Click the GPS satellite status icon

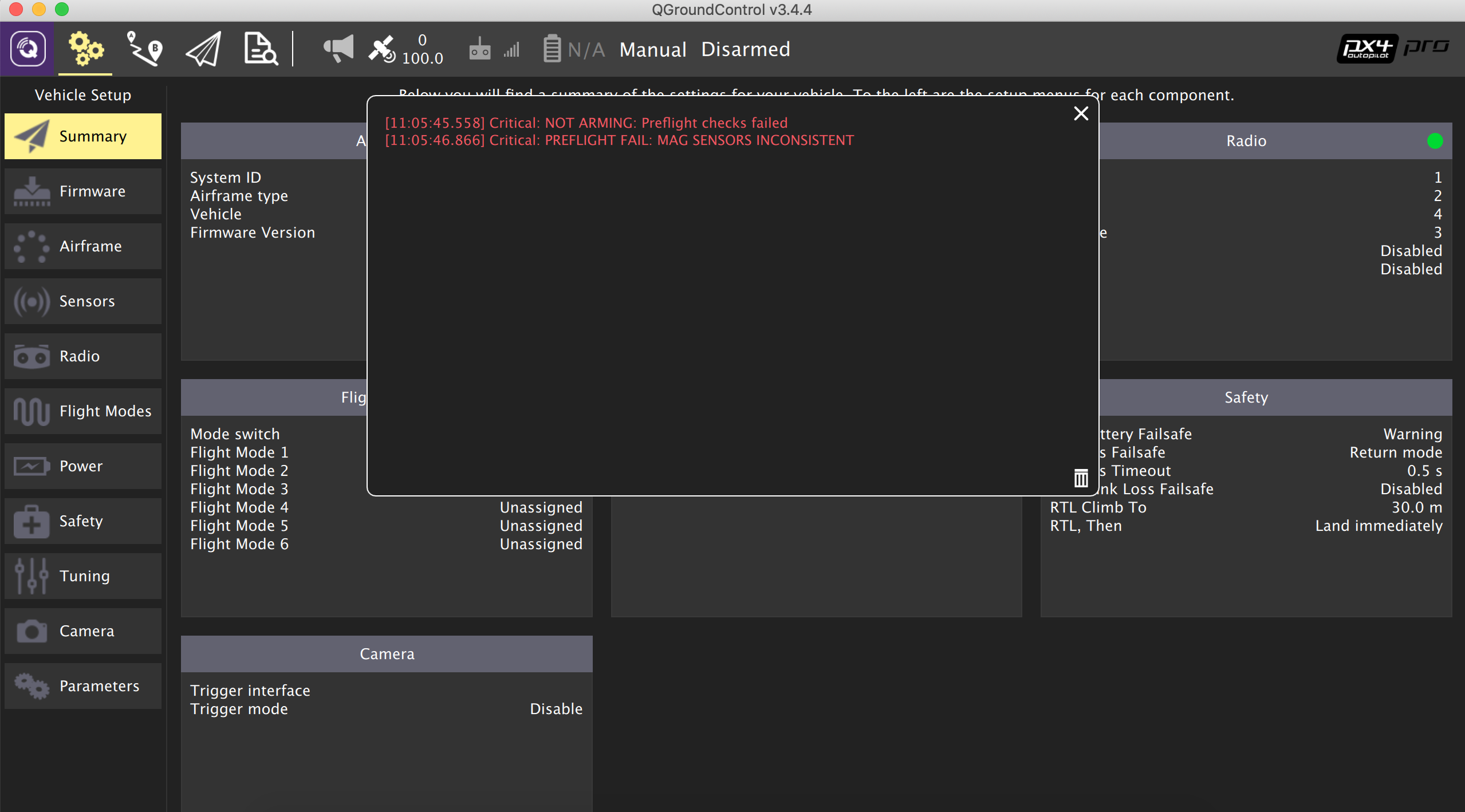(381, 49)
